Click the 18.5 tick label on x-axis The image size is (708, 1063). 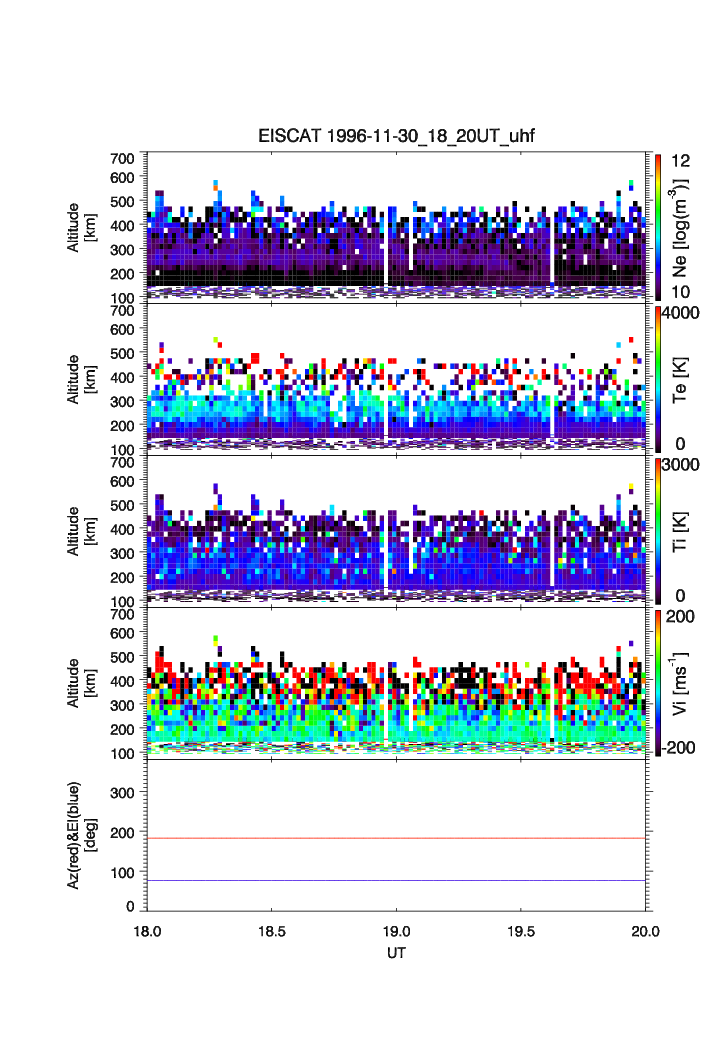click(x=272, y=931)
